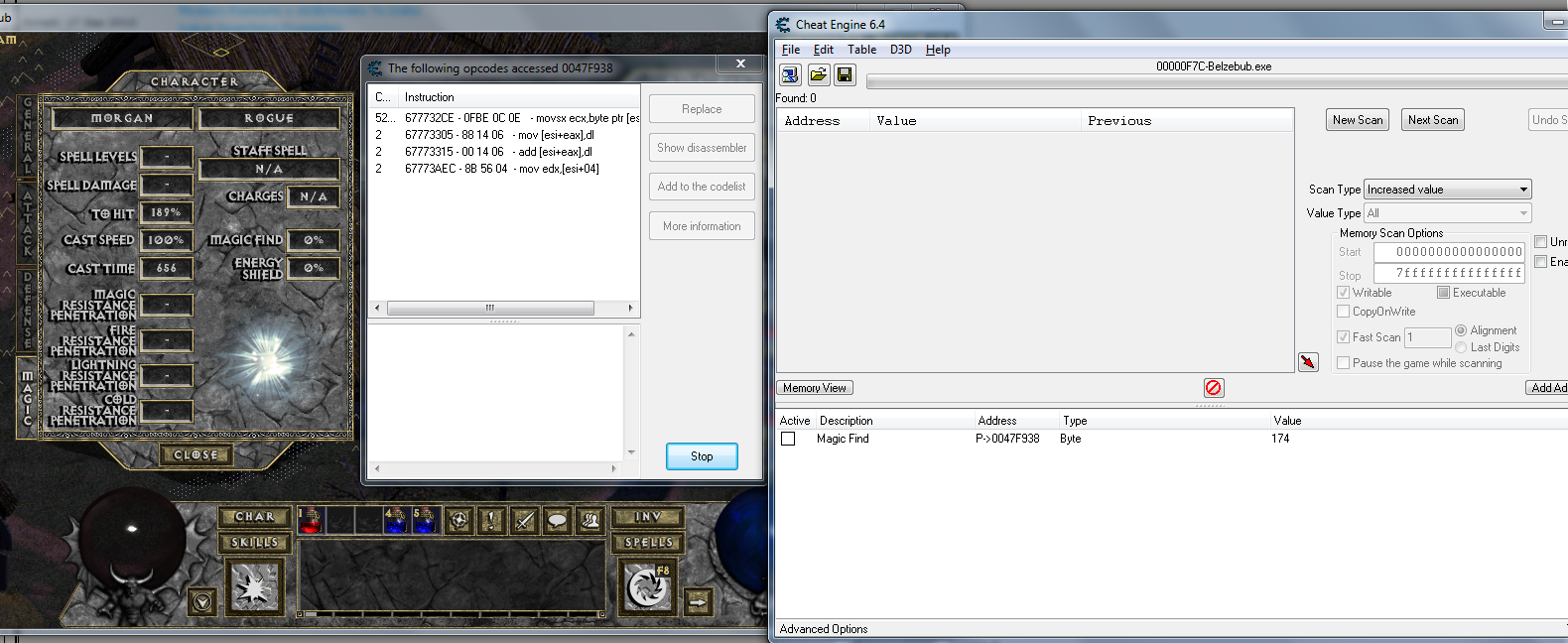Close the opcodes accessed dialog
The image size is (1568, 643).
click(x=740, y=64)
